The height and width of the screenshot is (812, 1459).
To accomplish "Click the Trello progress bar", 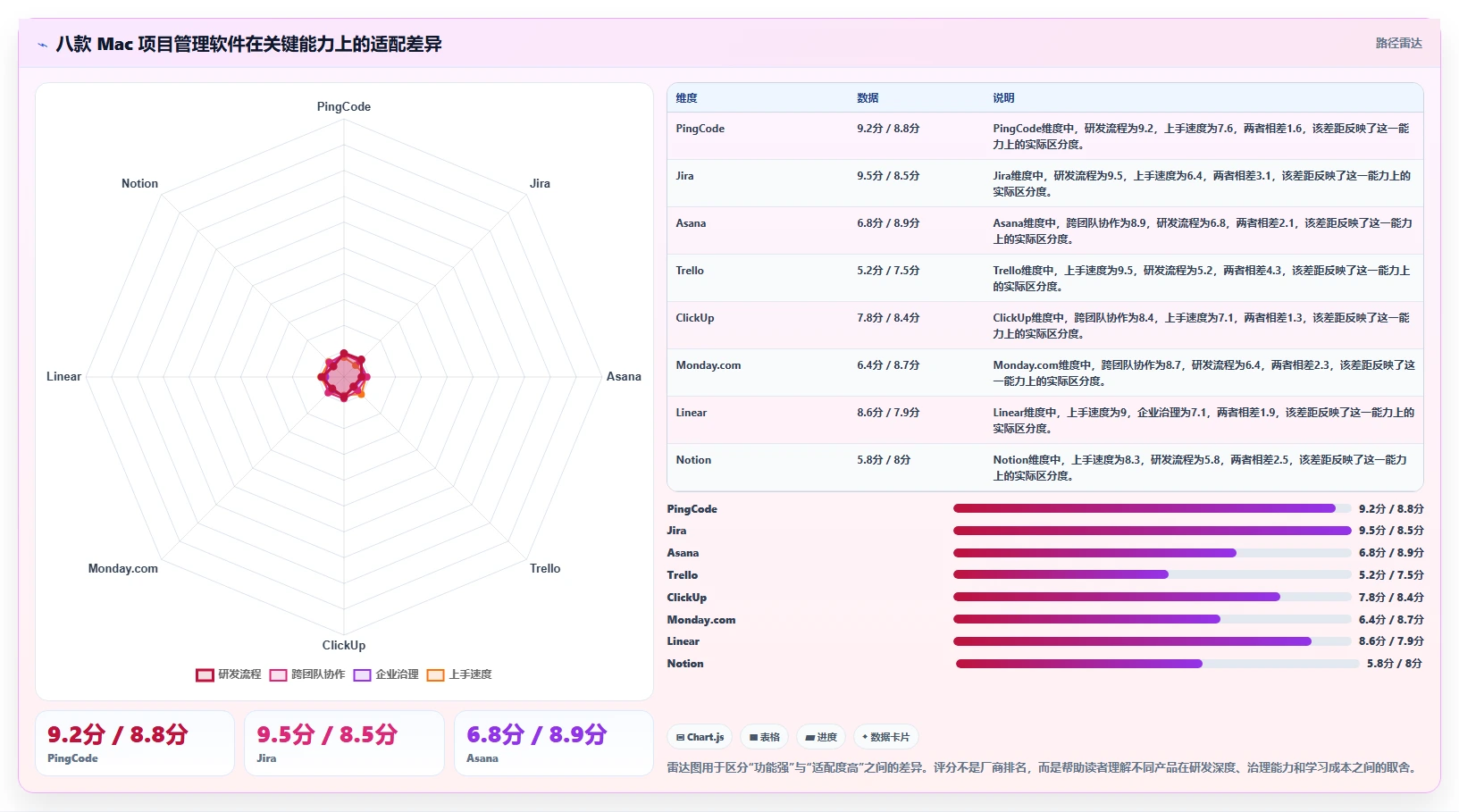I will (1153, 574).
